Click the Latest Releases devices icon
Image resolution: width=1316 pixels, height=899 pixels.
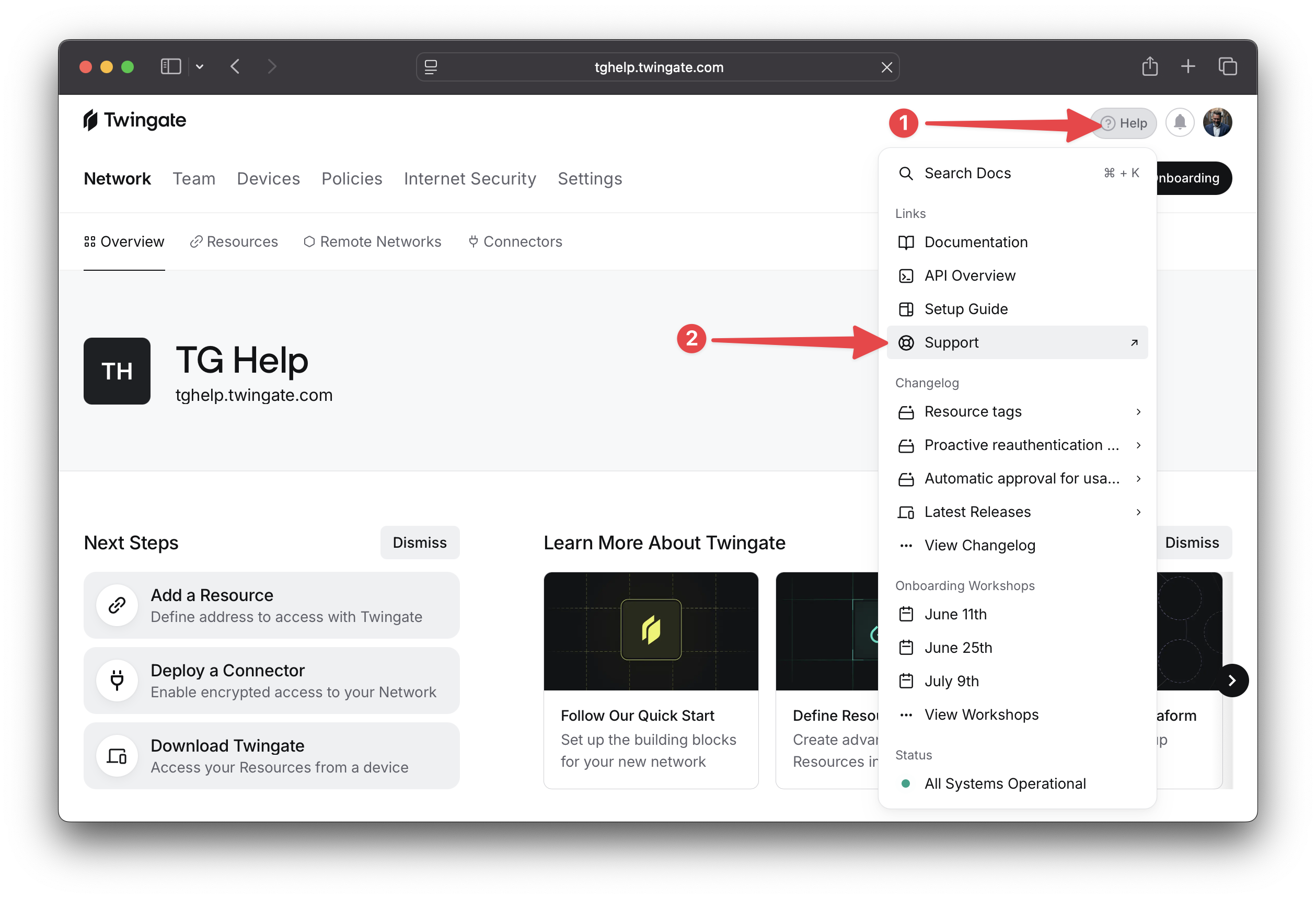tap(906, 513)
